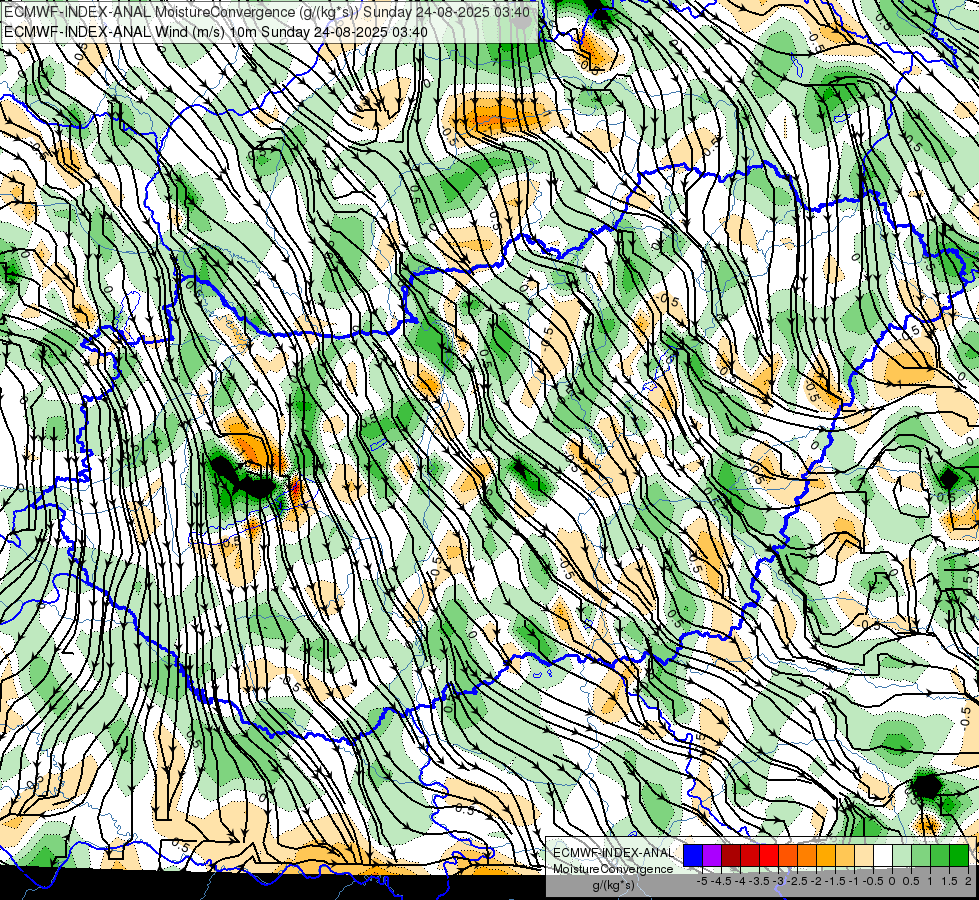Pick the light green swatch for 0.5 to 1
The height and width of the screenshot is (900, 979).
921,855
